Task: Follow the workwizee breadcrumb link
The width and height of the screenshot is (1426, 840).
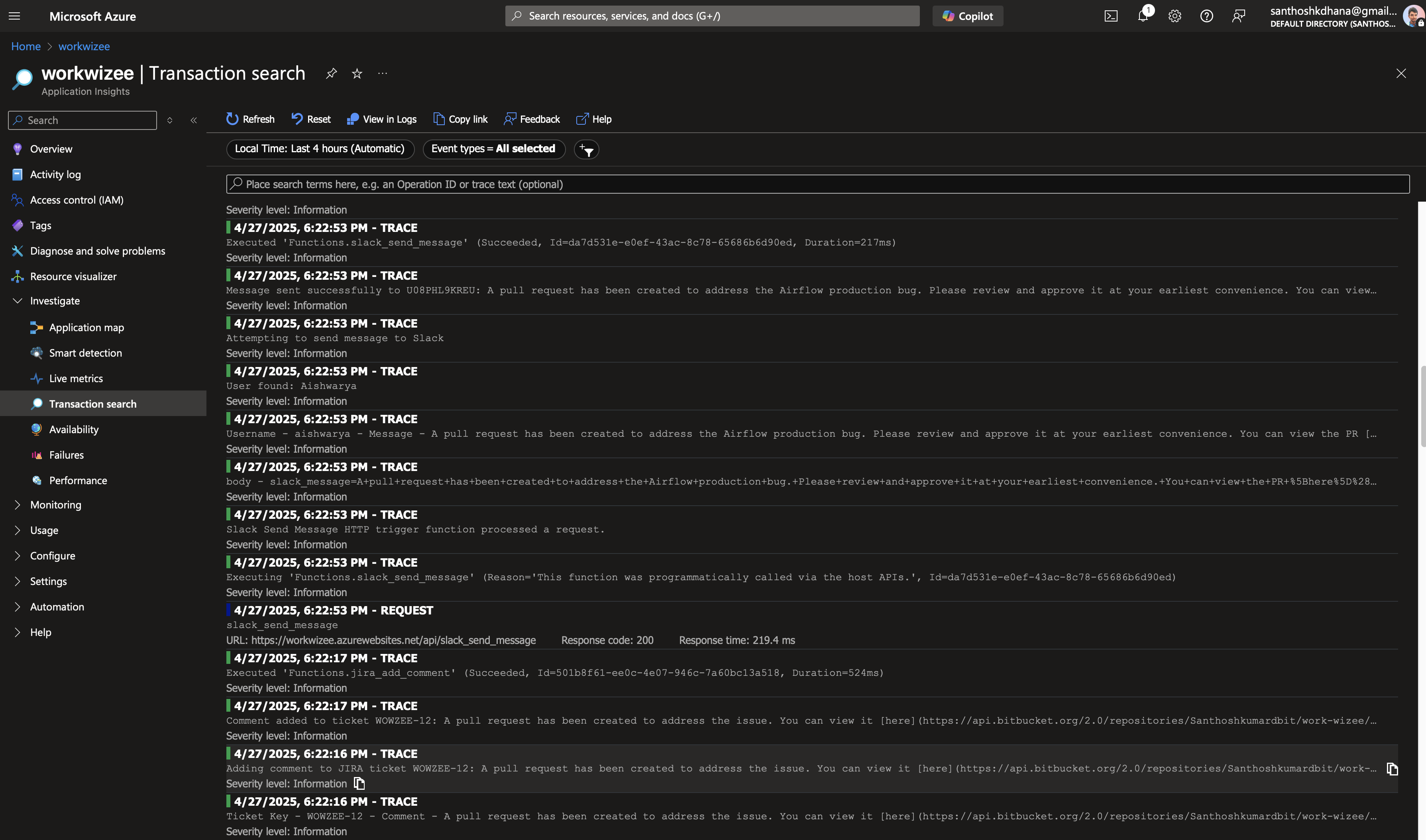Action: [84, 46]
